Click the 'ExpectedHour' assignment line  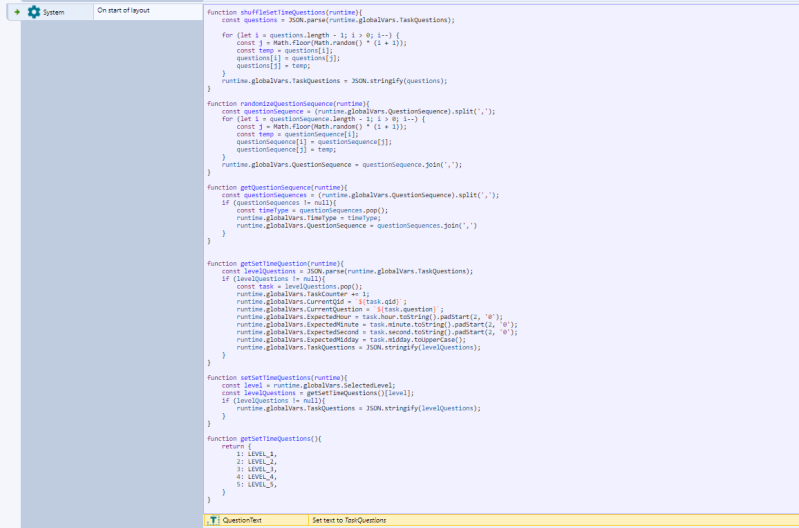(x=369, y=316)
